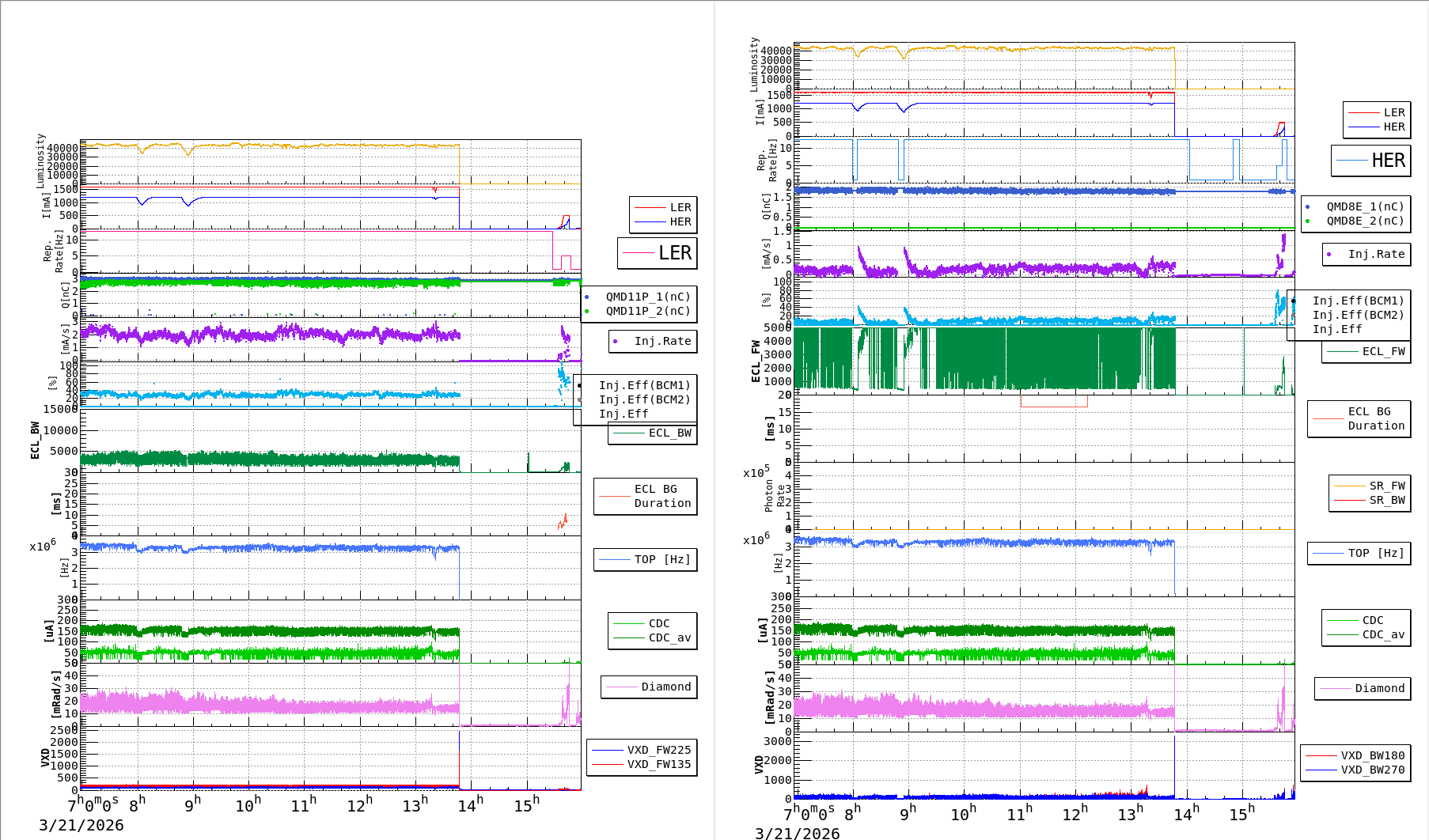Image resolution: width=1429 pixels, height=840 pixels.
Task: Click the QMD8E_2(nC) legend entry
Action: coord(1365,221)
